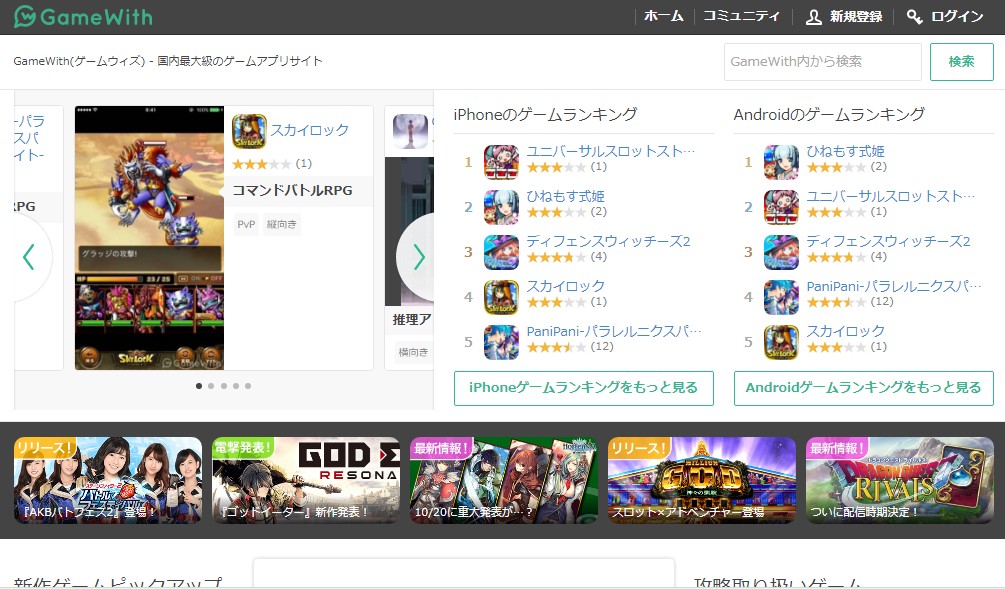Screen dimensions: 1005x589
Task: Open the 10/20に重大発表 banner
Action: (504, 481)
